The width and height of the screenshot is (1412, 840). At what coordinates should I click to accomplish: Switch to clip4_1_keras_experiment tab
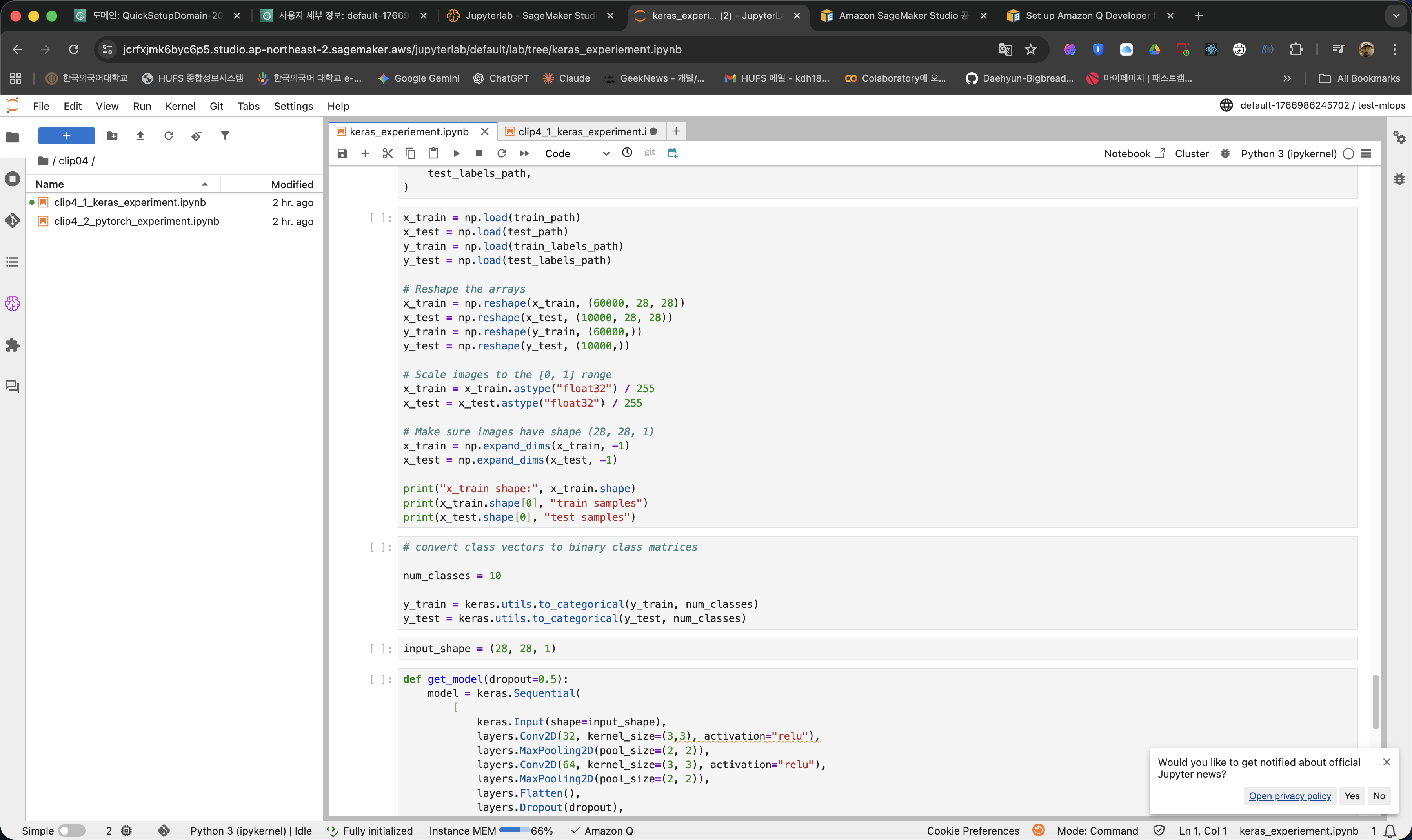click(x=581, y=131)
